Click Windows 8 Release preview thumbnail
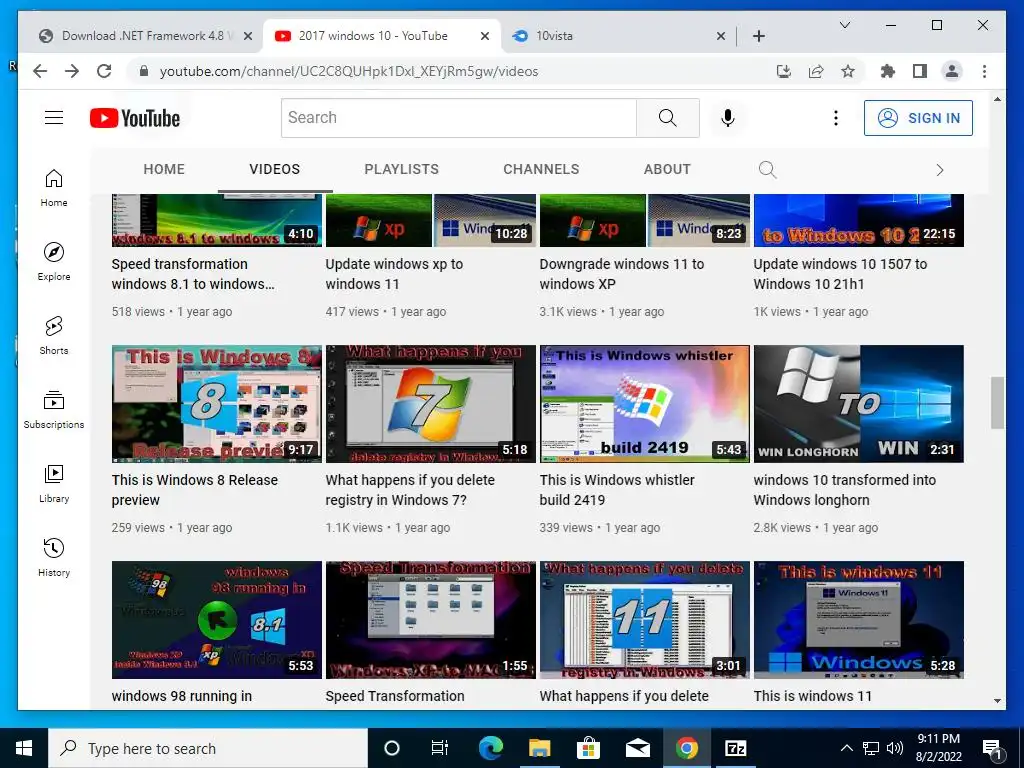The width and height of the screenshot is (1024, 768). (217, 404)
